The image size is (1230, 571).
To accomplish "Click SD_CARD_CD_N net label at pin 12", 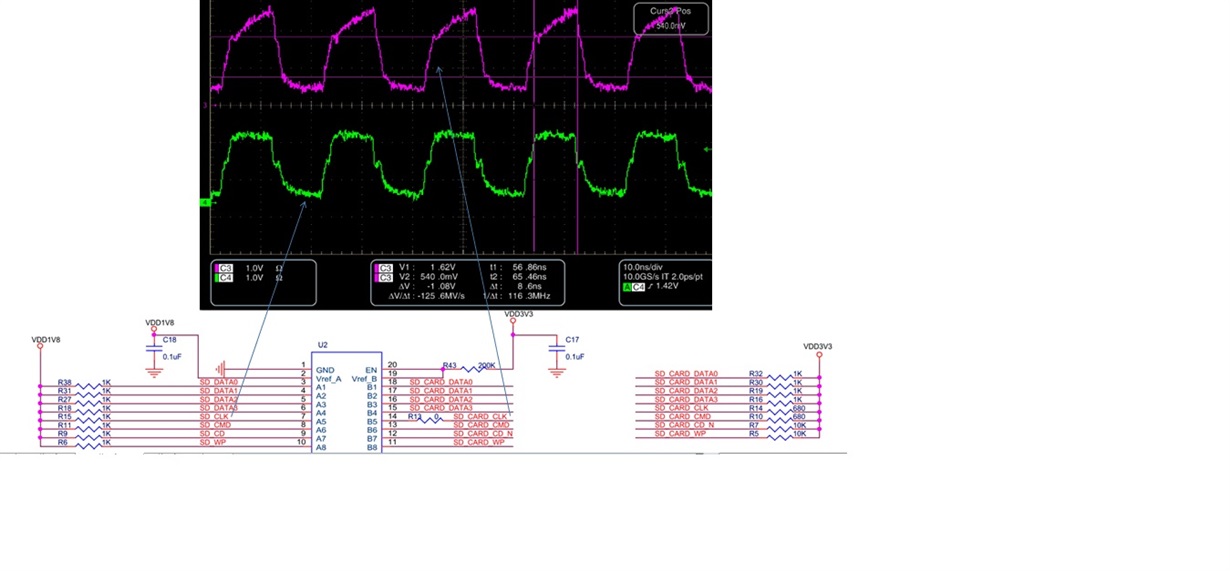I will click(x=483, y=433).
